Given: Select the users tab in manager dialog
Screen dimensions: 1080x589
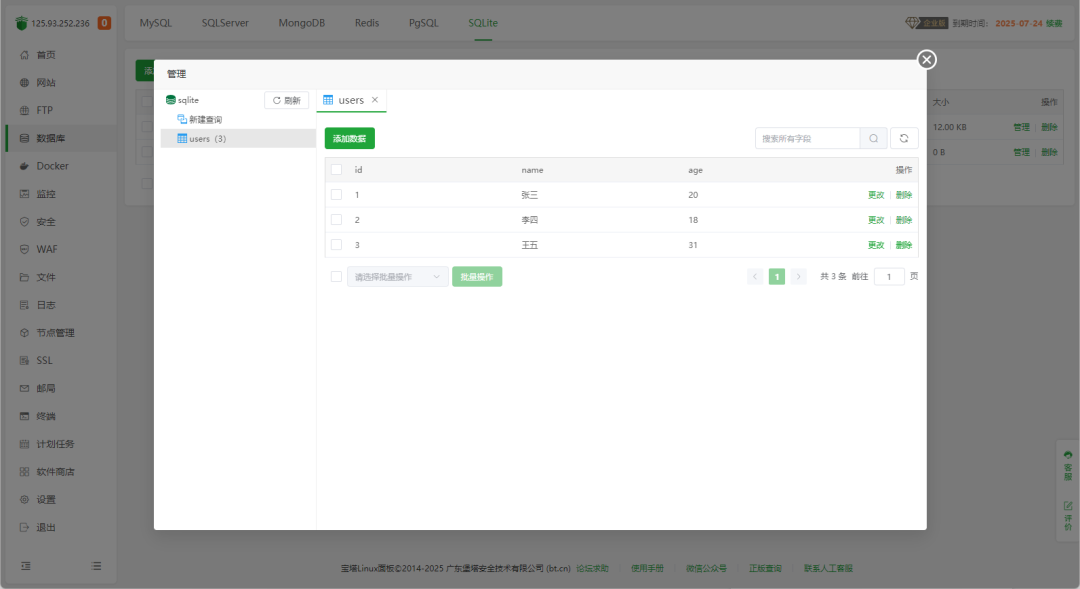Looking at the screenshot, I should tap(351, 101).
